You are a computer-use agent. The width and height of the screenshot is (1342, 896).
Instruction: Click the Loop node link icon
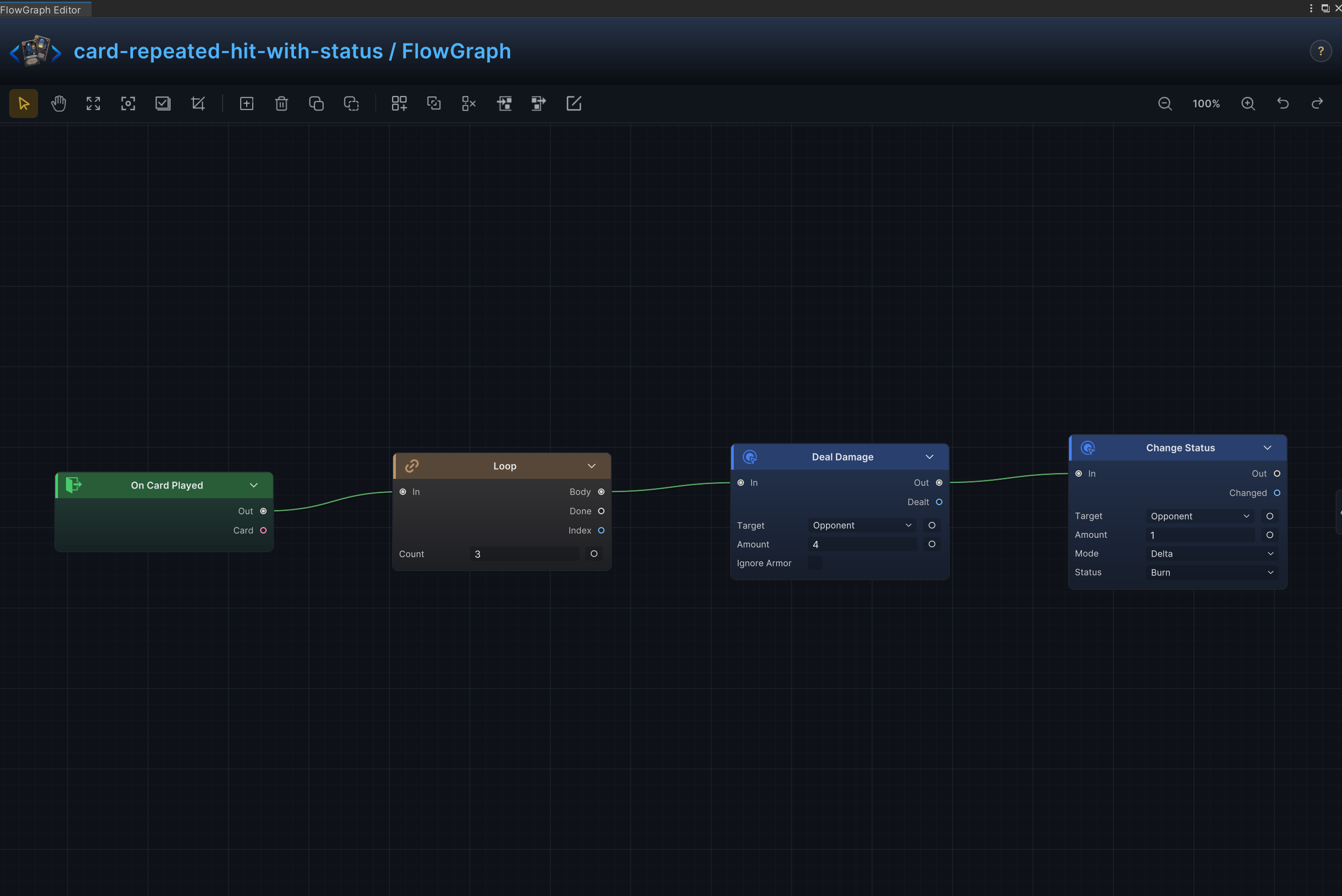click(x=411, y=466)
